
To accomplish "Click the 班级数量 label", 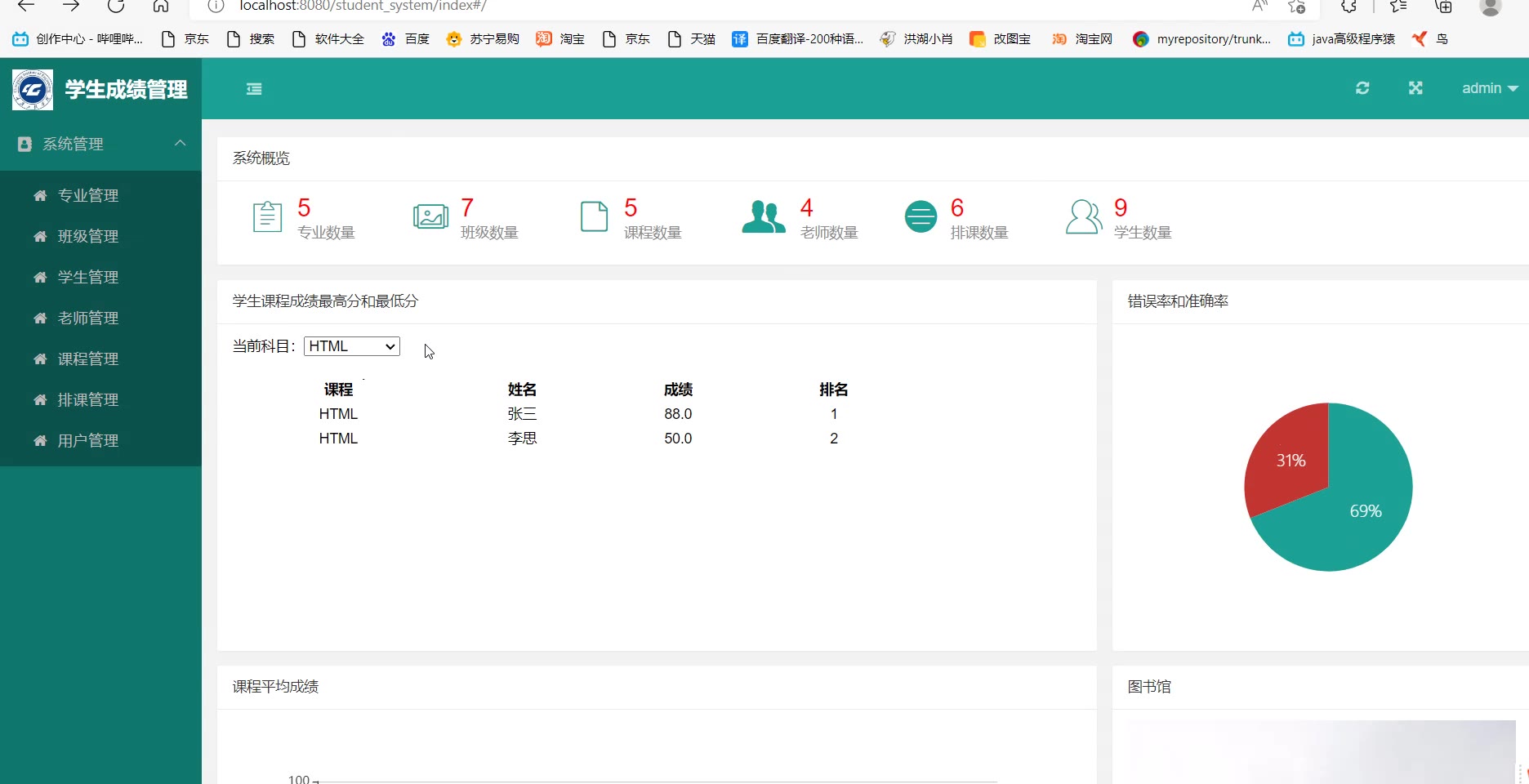I will [489, 233].
